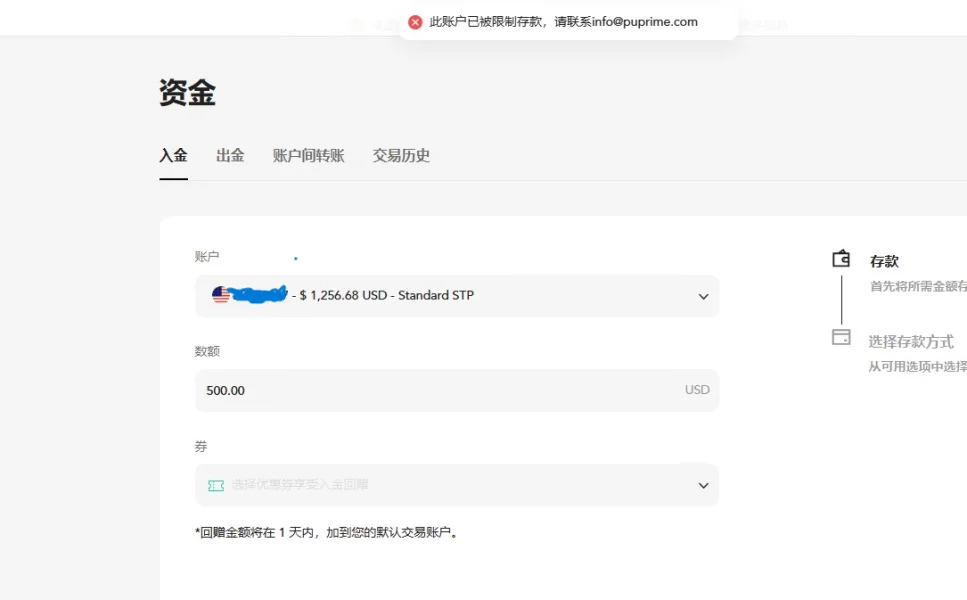Click the USD currency label
Viewport: 967px width, 600px height.
(696, 390)
